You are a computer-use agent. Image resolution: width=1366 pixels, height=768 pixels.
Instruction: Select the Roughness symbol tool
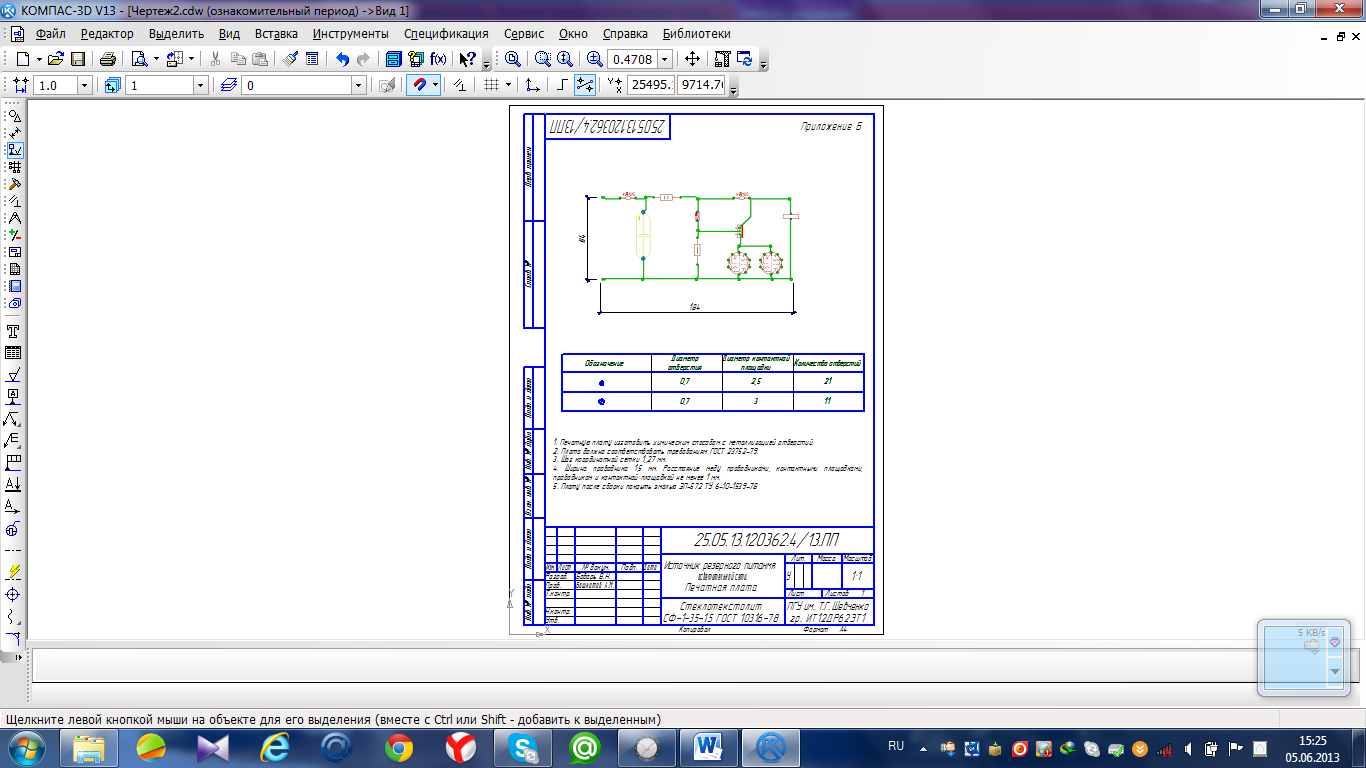tap(14, 375)
